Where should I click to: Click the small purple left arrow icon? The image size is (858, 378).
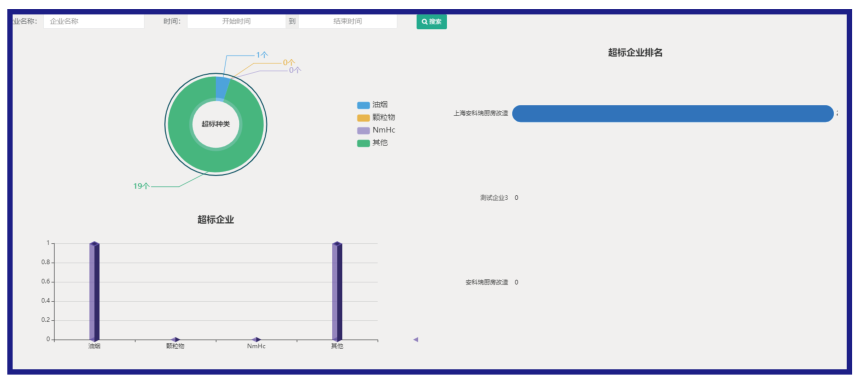[x=416, y=340]
